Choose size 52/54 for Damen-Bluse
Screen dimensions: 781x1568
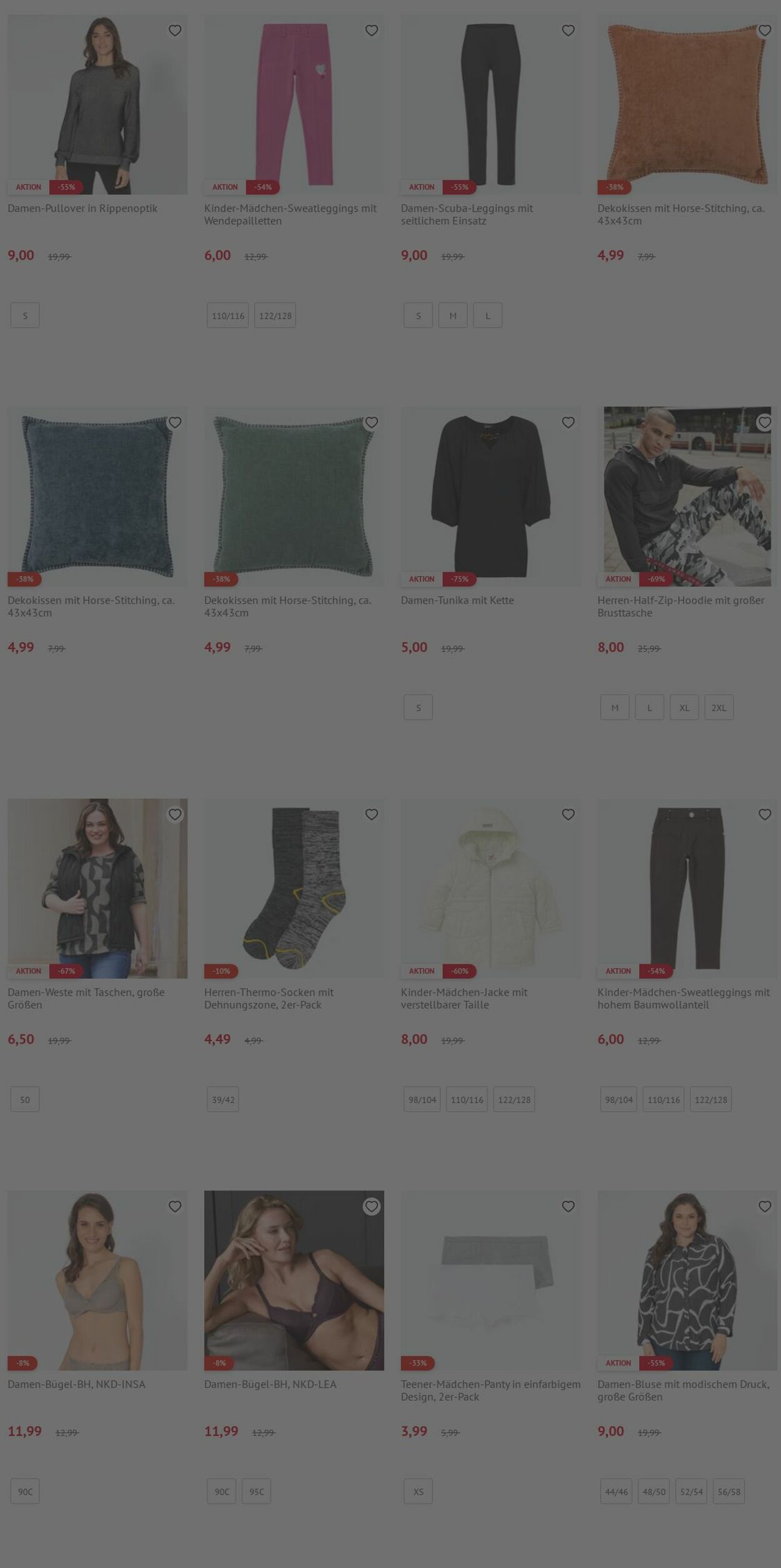tap(692, 1491)
